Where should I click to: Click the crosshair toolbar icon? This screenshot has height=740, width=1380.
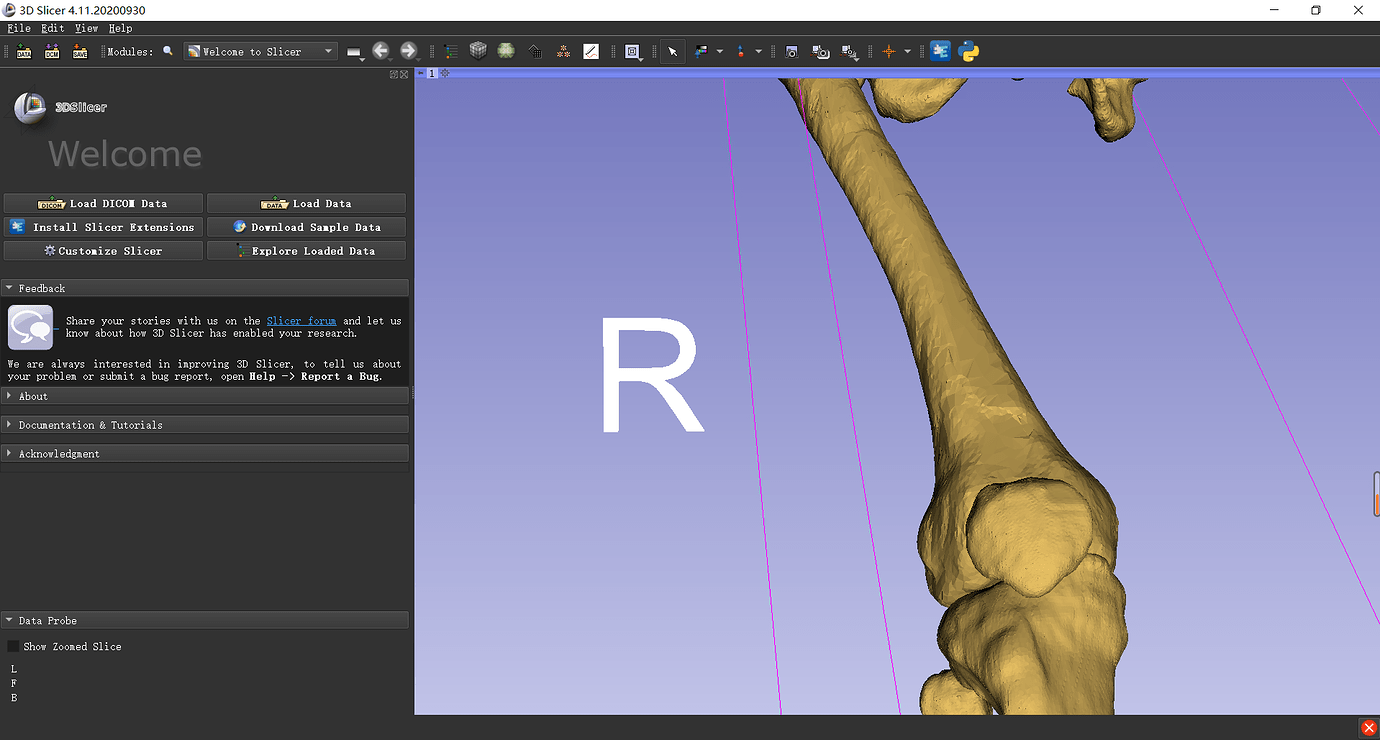tap(888, 51)
